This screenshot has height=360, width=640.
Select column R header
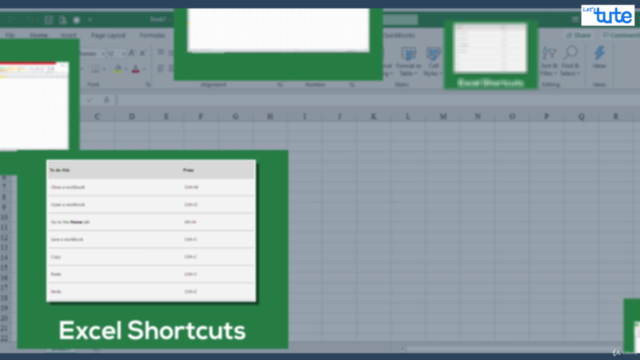pos(616,117)
